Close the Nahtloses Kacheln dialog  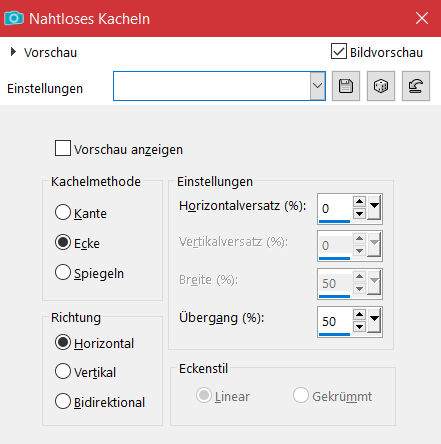point(422,18)
